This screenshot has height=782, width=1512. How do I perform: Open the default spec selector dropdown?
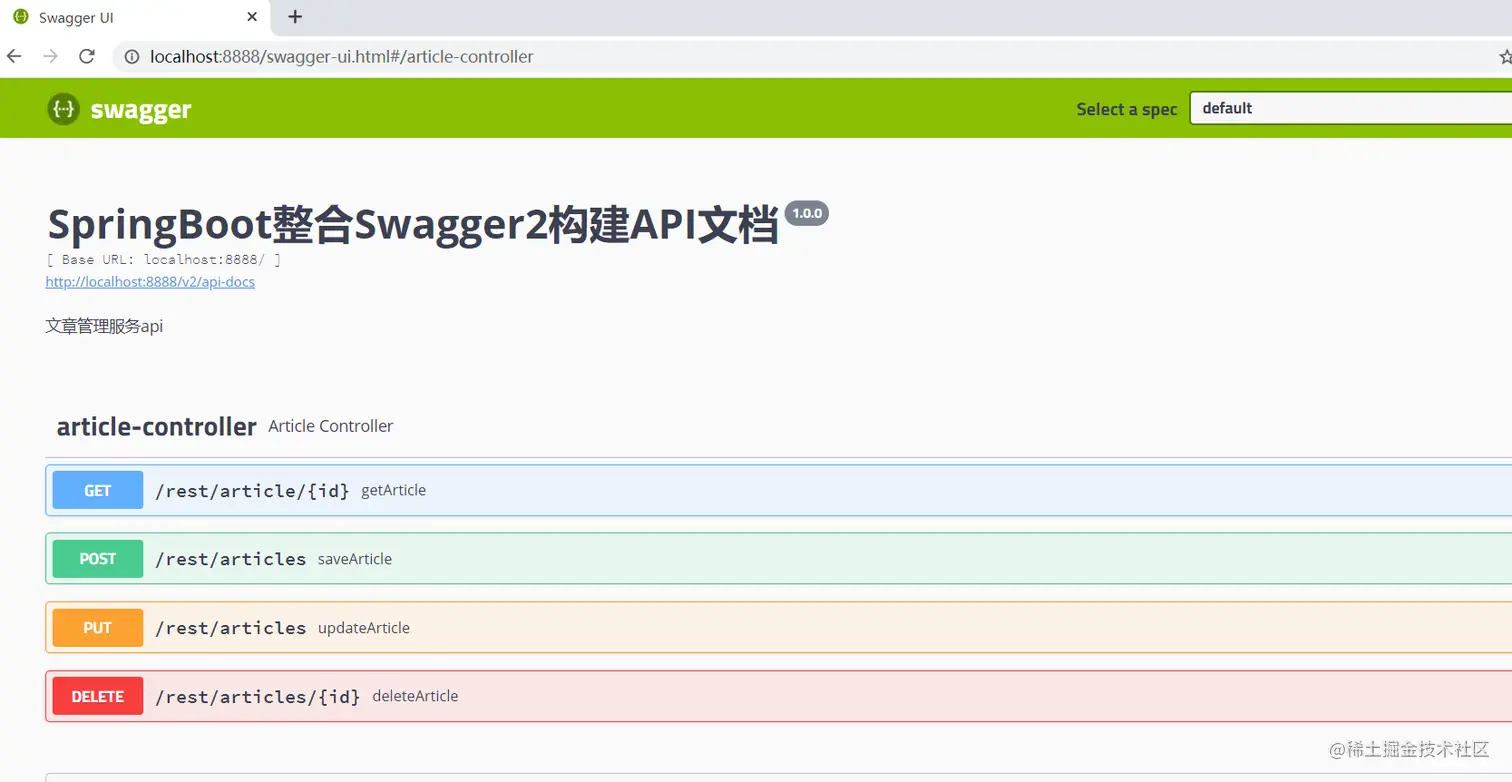1350,108
